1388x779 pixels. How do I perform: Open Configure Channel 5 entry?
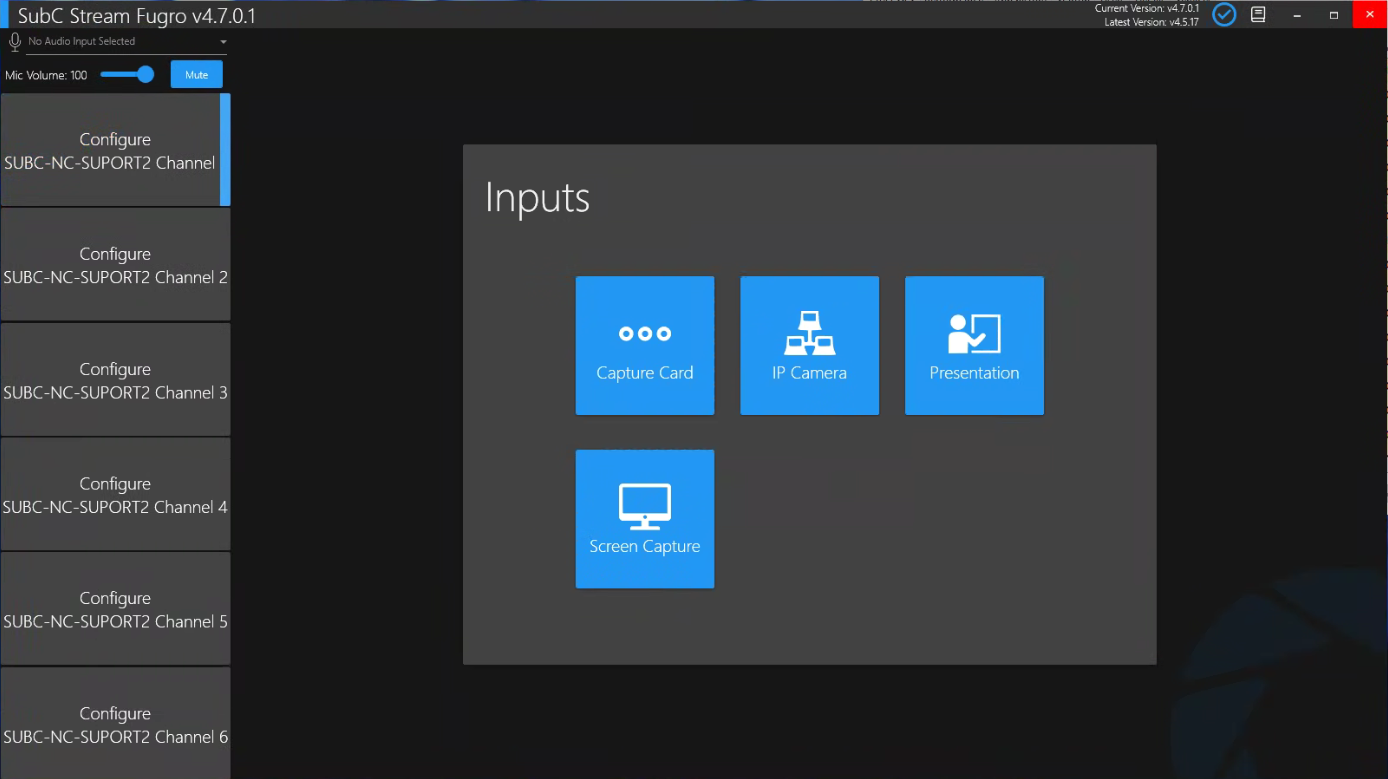(115, 609)
